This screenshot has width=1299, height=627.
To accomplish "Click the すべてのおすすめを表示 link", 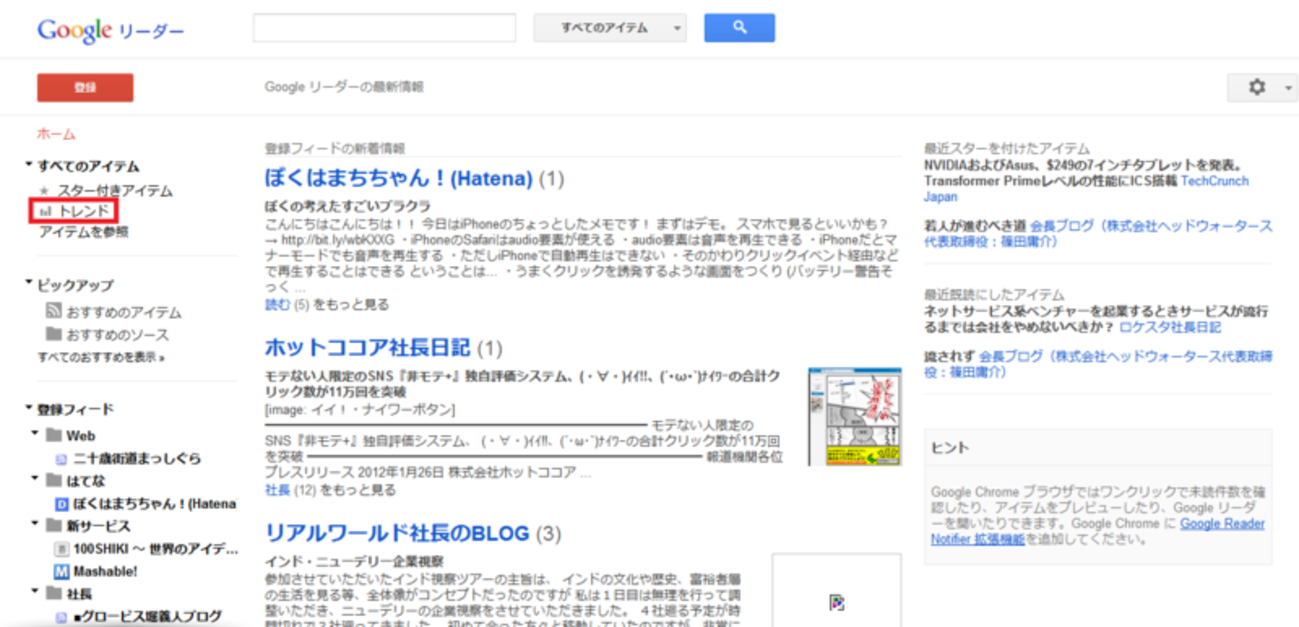I will click(101, 356).
